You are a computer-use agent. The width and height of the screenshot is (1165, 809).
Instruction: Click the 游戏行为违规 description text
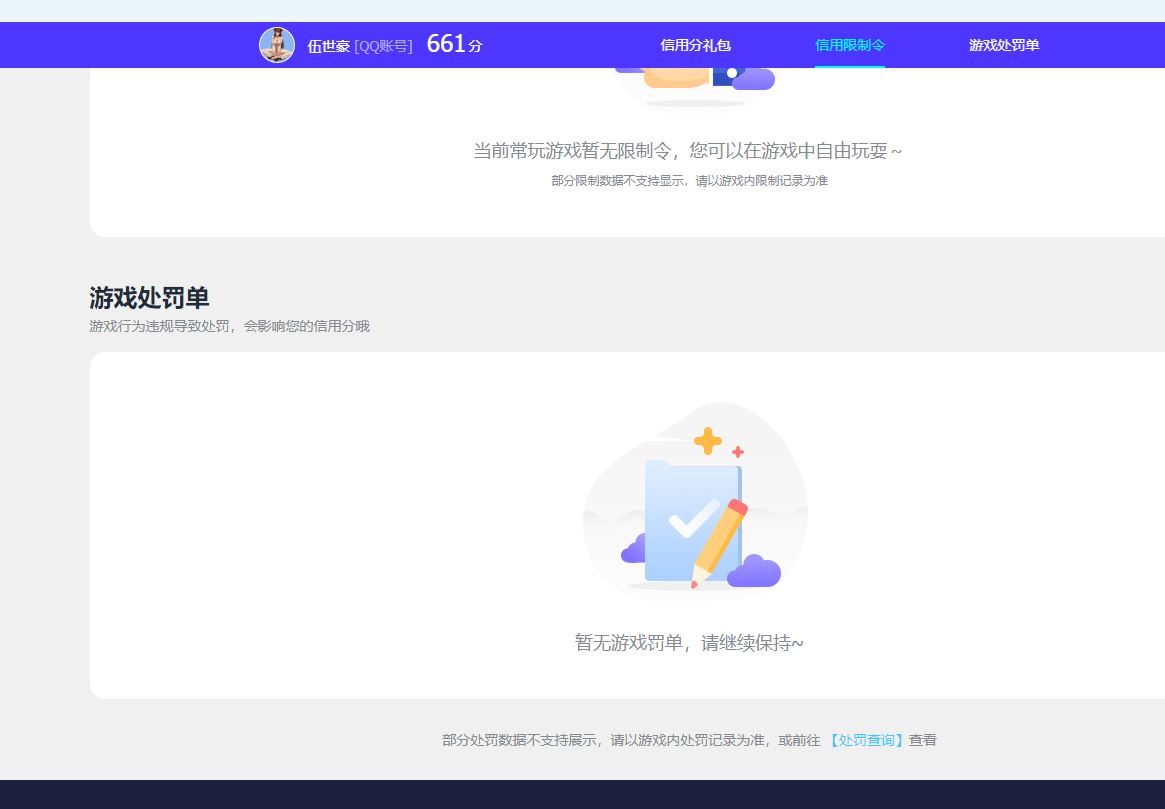click(230, 326)
